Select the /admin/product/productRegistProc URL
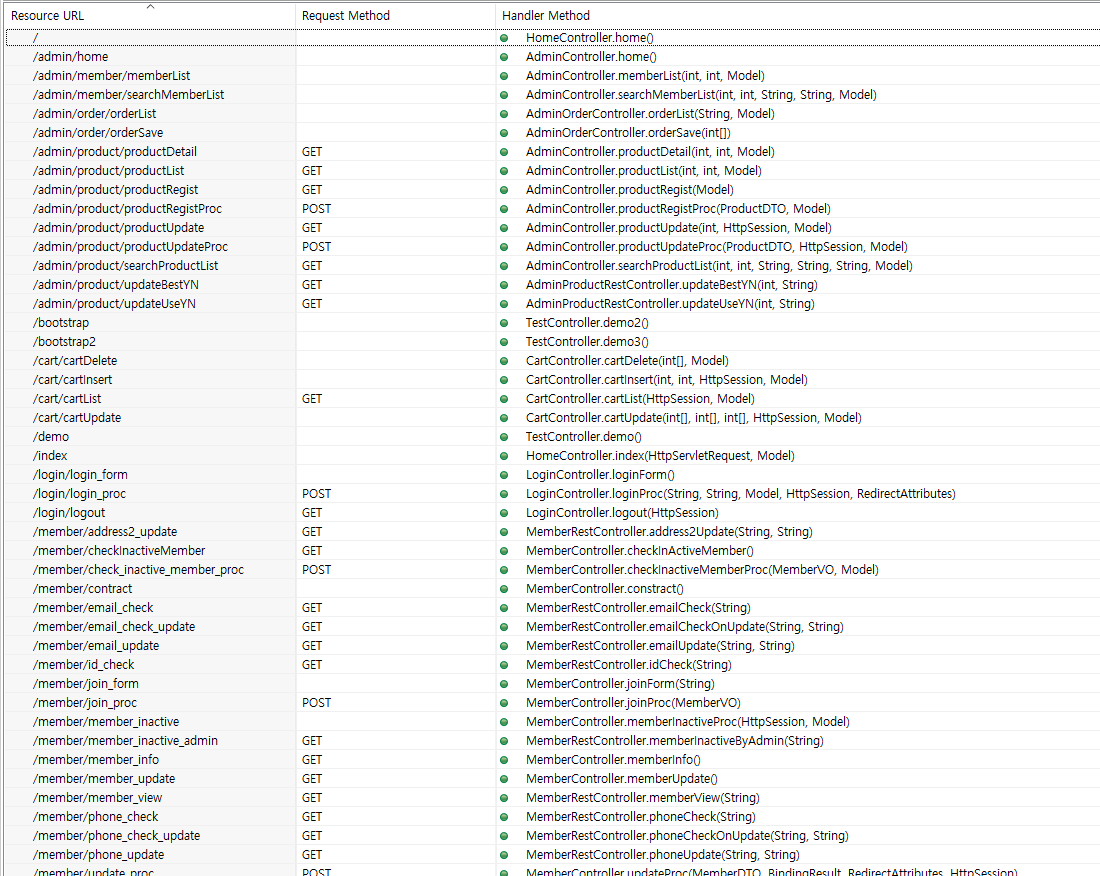The height and width of the screenshot is (876, 1100). click(127, 208)
